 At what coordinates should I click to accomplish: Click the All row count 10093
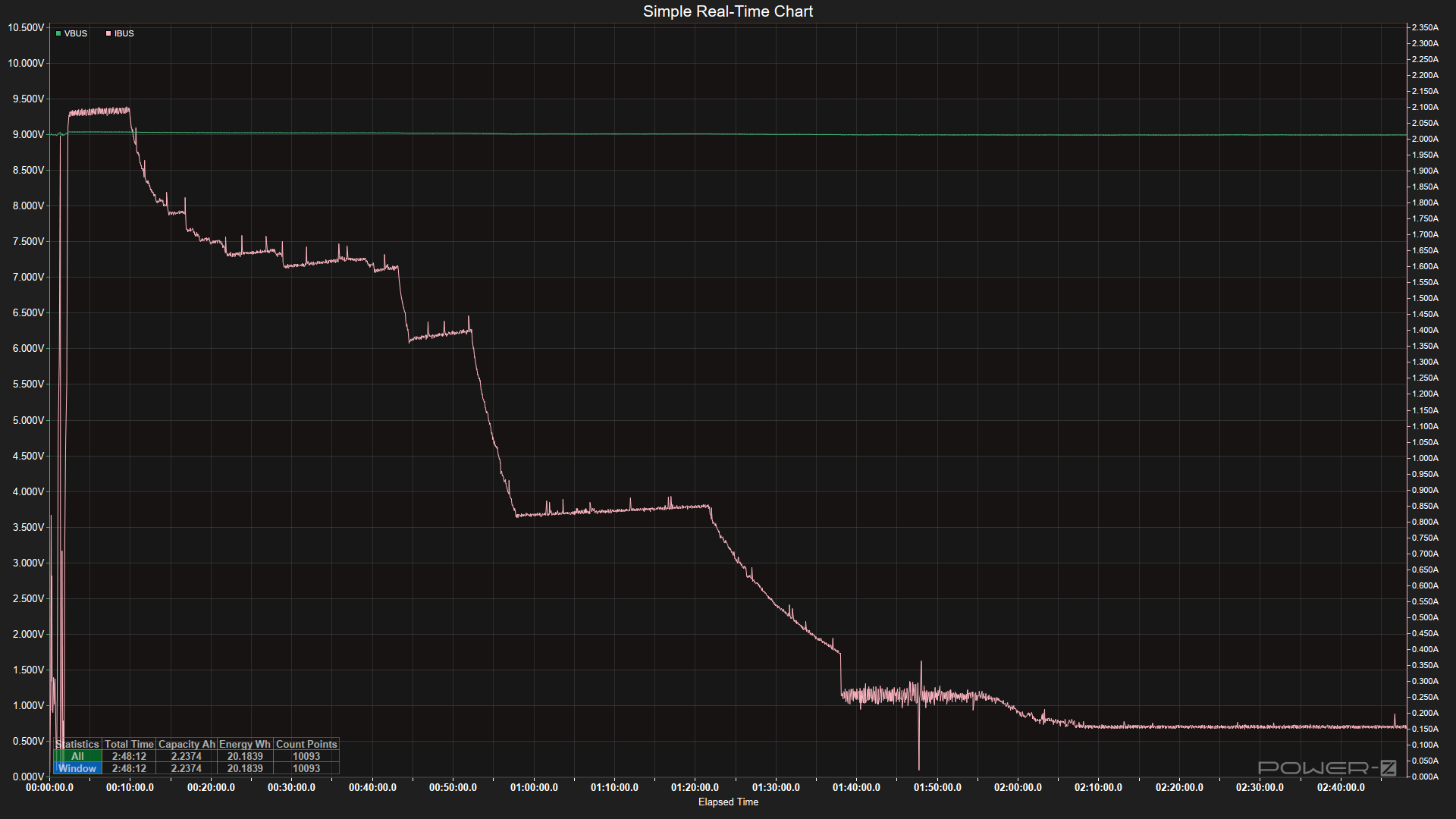tap(306, 756)
